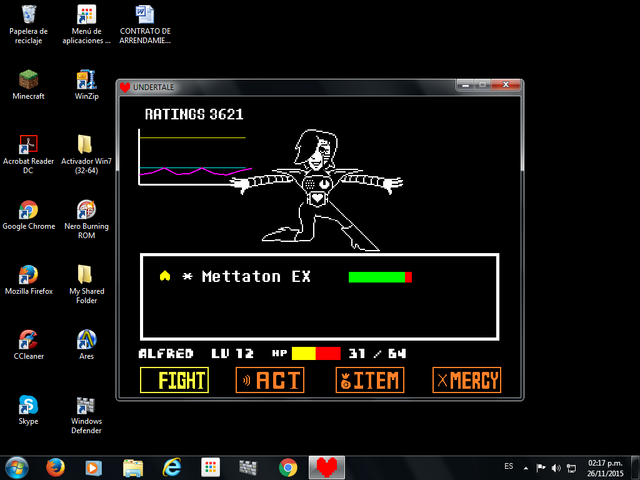Select Acrobat Reader DC desktop icon
The width and height of the screenshot is (640, 480).
point(29,154)
